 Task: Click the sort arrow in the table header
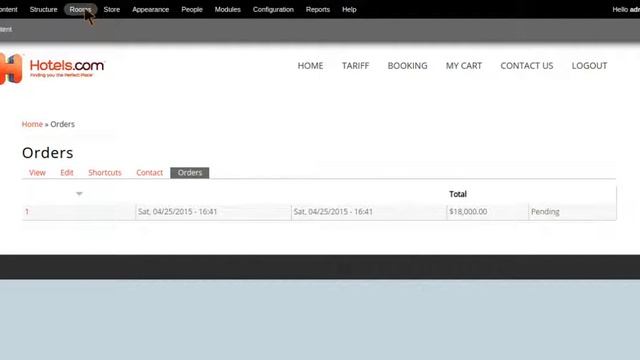(x=79, y=193)
